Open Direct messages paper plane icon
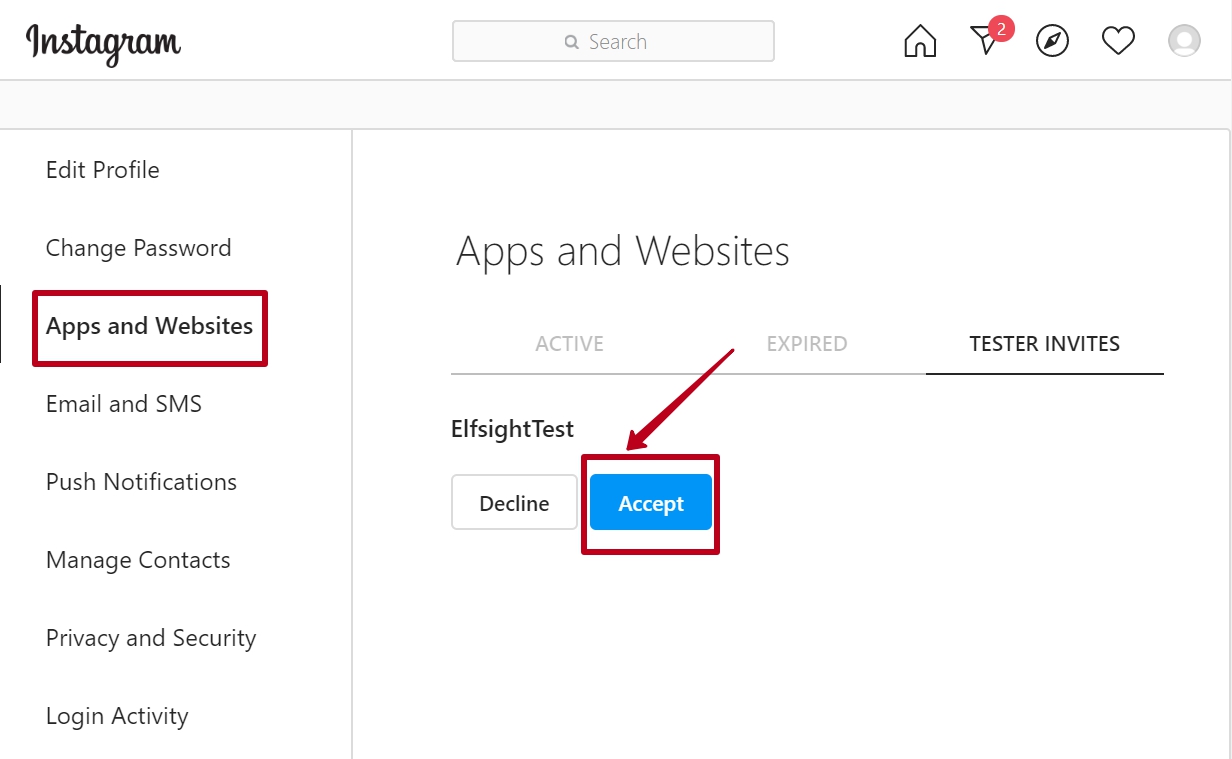 click(985, 41)
